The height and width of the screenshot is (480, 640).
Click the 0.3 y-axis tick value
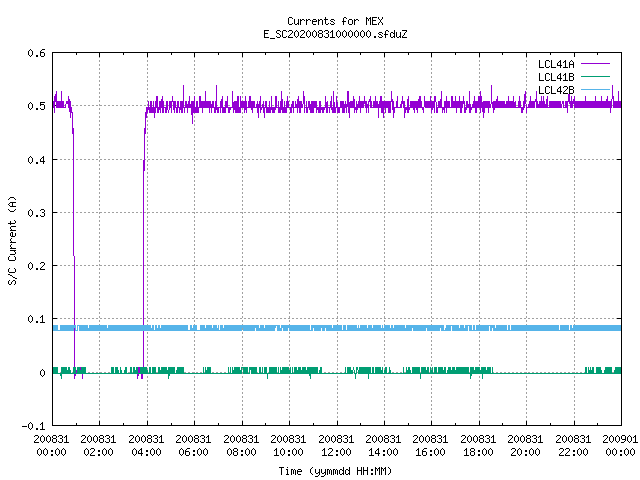pos(36,213)
